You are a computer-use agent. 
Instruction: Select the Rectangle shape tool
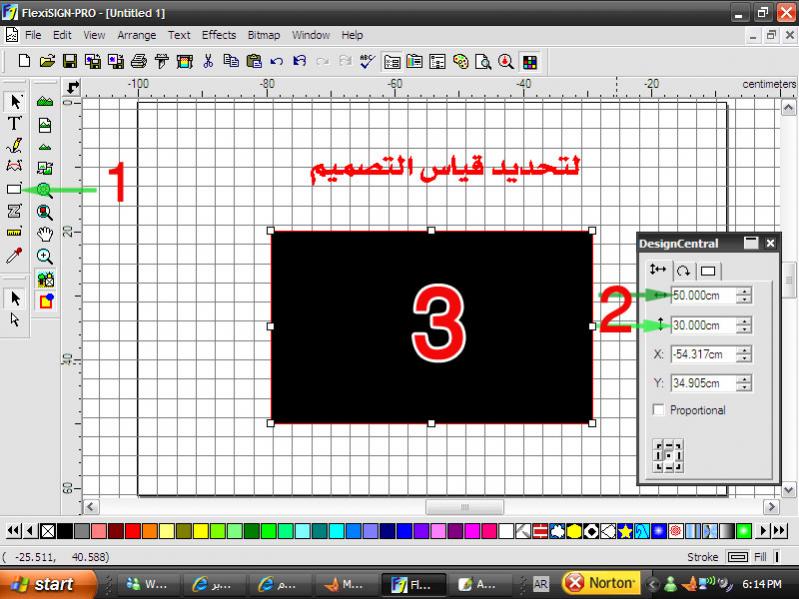[x=14, y=189]
